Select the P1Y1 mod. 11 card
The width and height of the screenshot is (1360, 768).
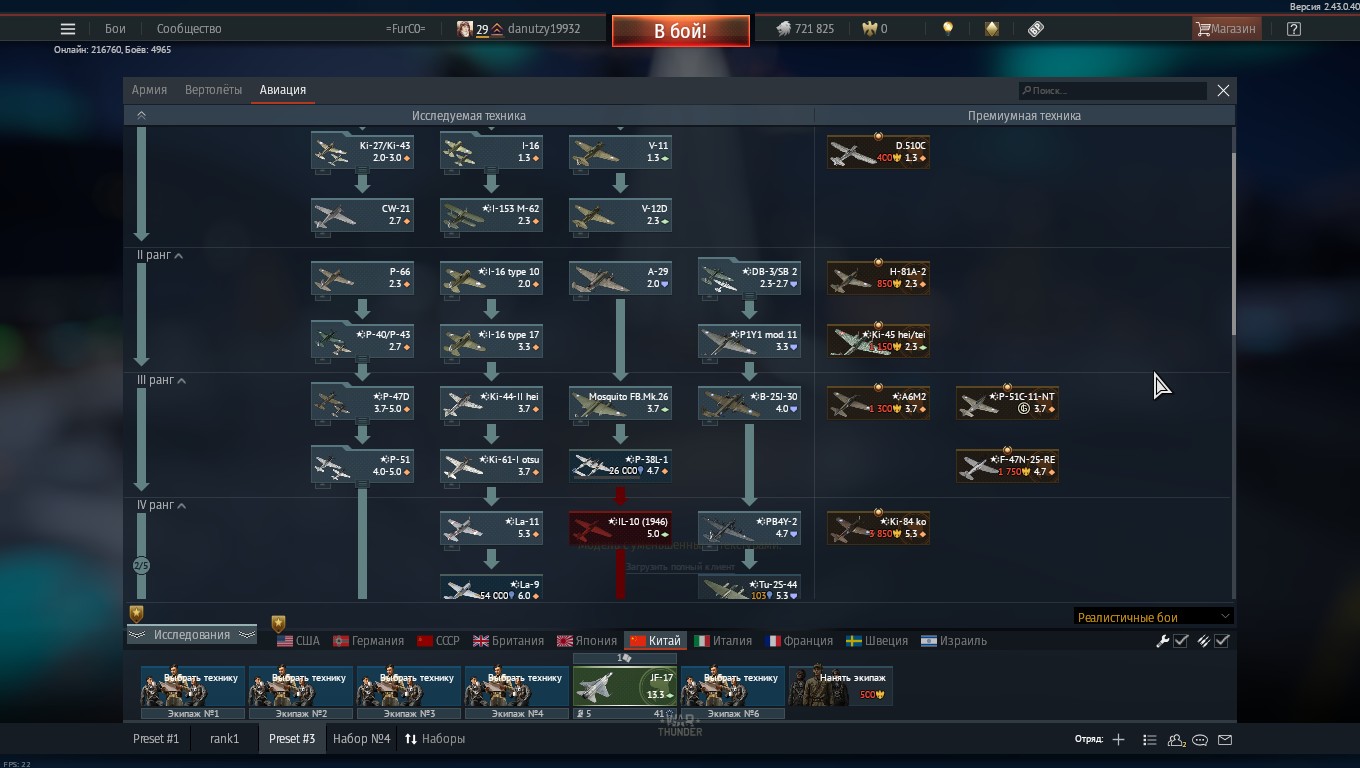(749, 341)
